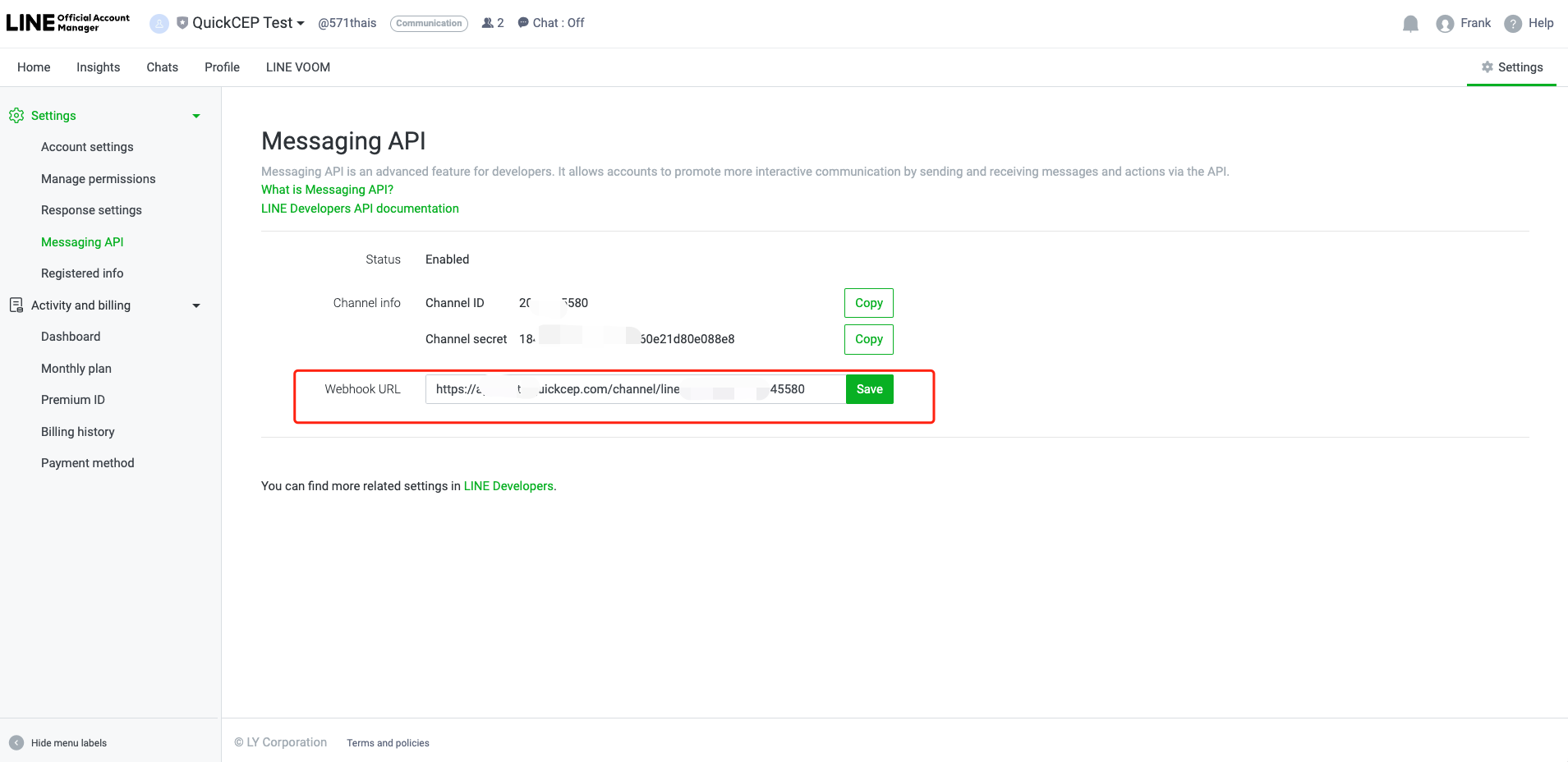
Task: Open the Dashboard sidebar item
Action: [71, 337]
